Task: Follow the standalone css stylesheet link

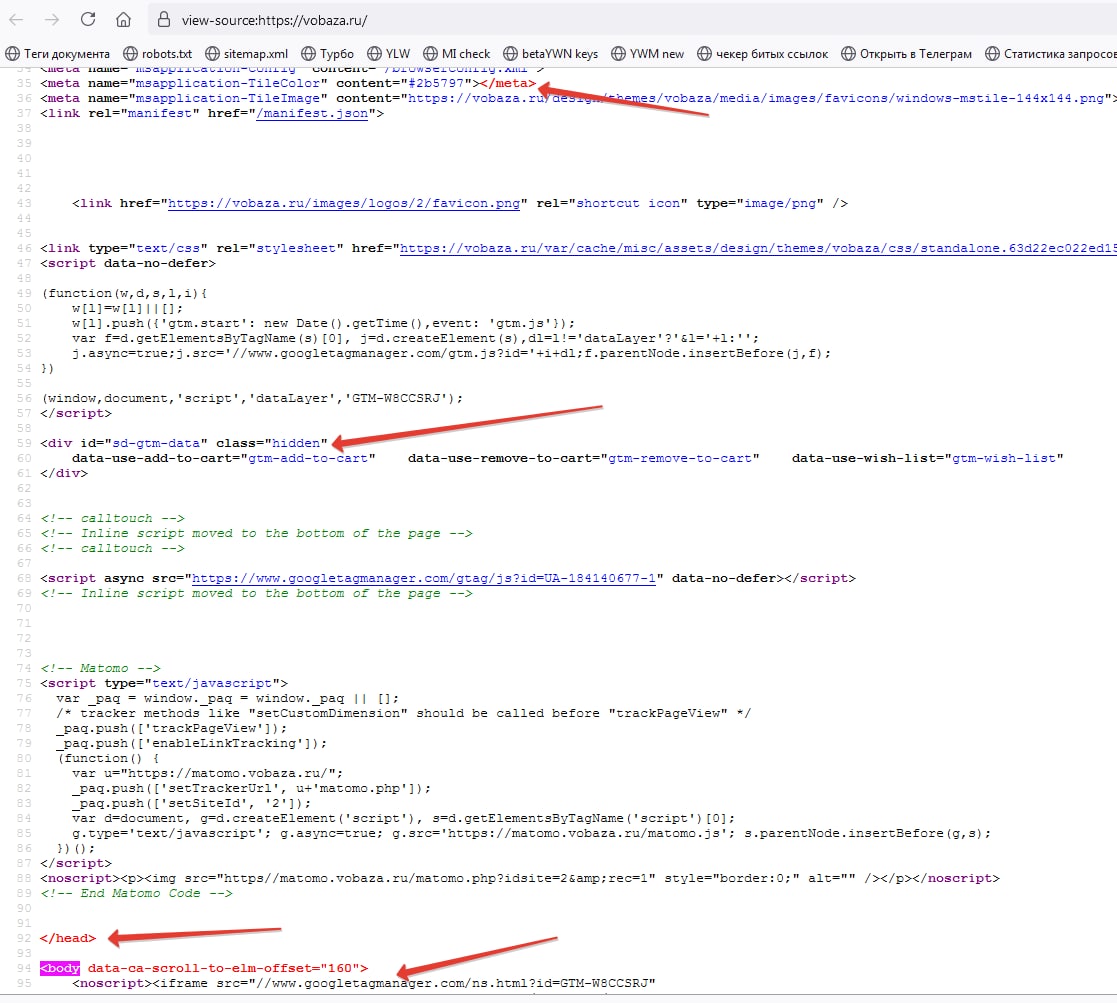Action: tap(758, 249)
